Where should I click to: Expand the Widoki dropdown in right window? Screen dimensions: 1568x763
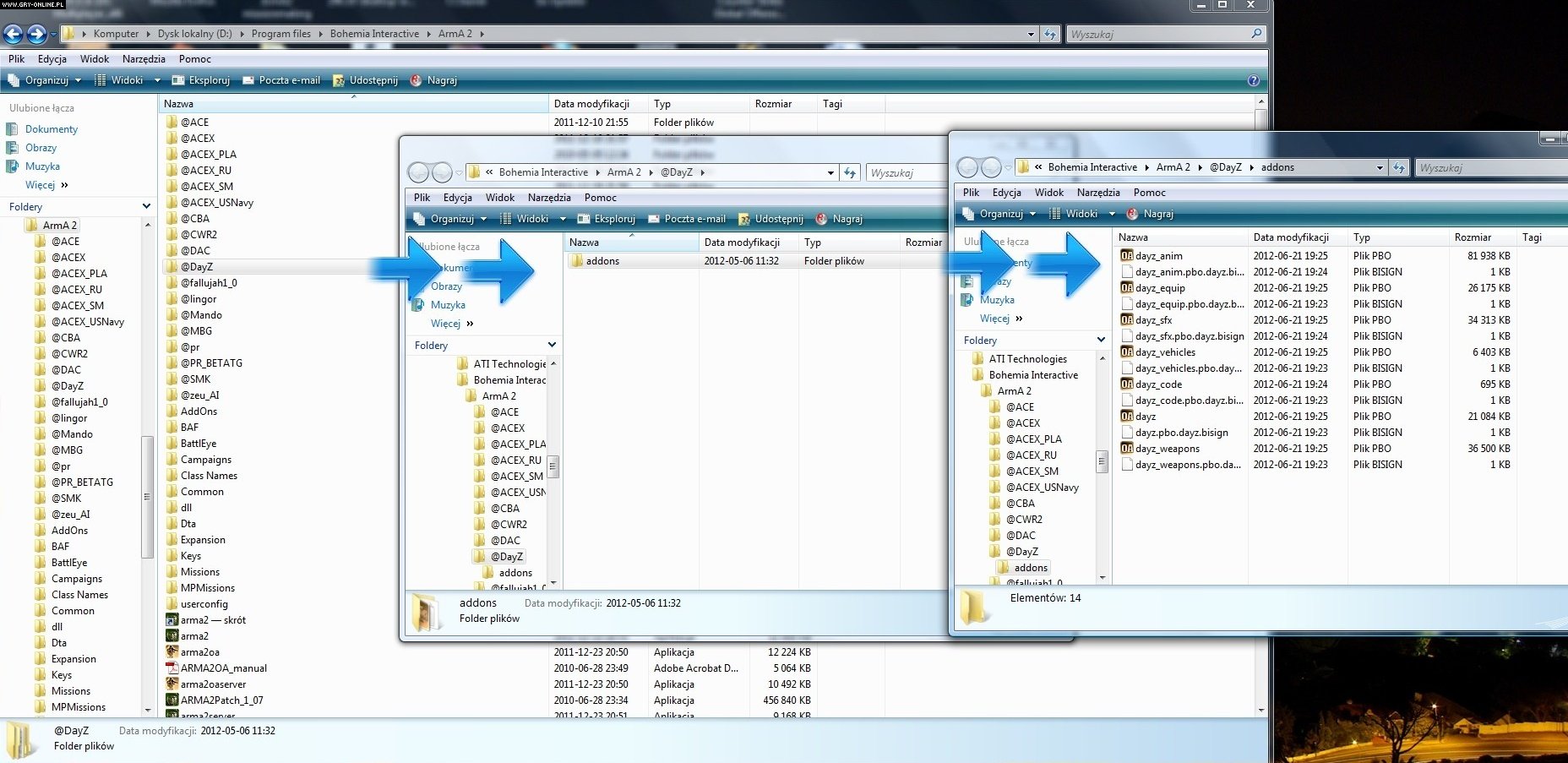coord(1112,214)
